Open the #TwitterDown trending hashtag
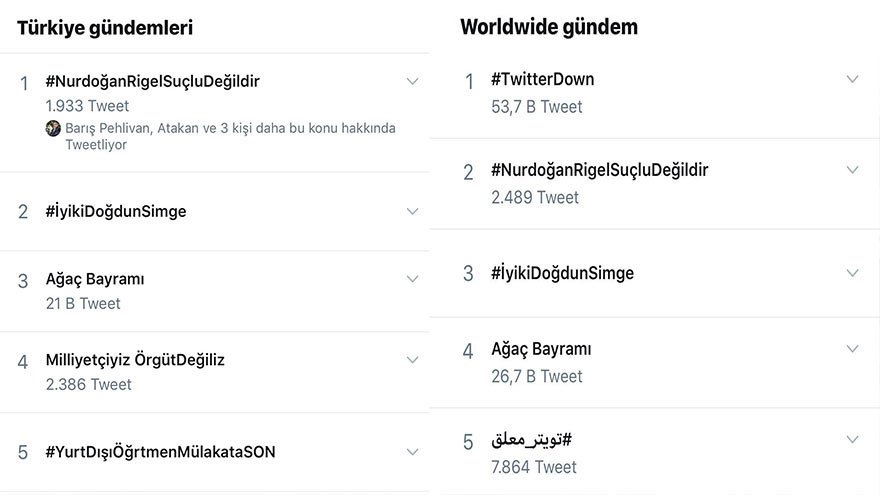 [x=542, y=79]
